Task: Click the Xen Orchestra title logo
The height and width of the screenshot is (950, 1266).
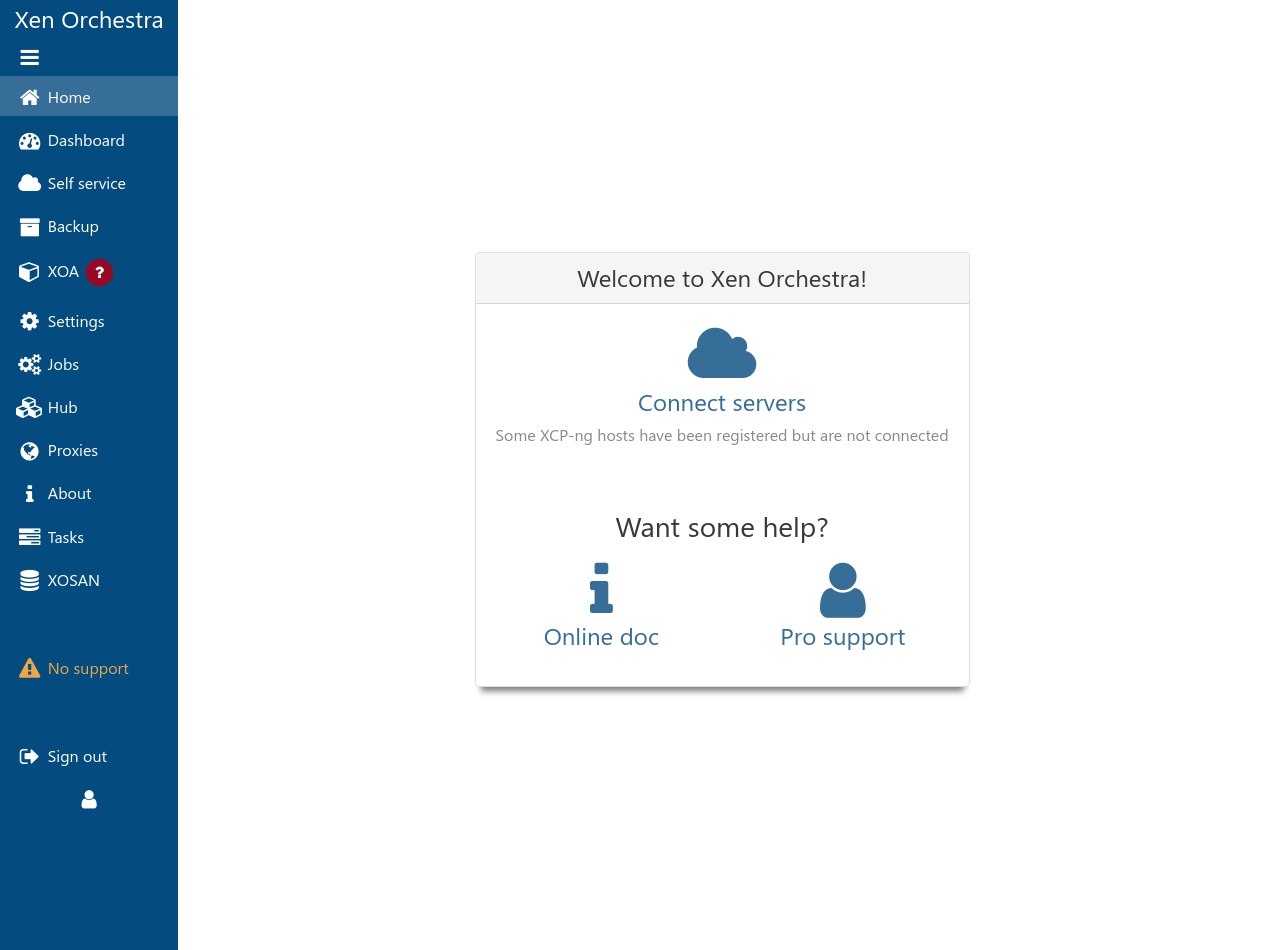Action: click(89, 20)
